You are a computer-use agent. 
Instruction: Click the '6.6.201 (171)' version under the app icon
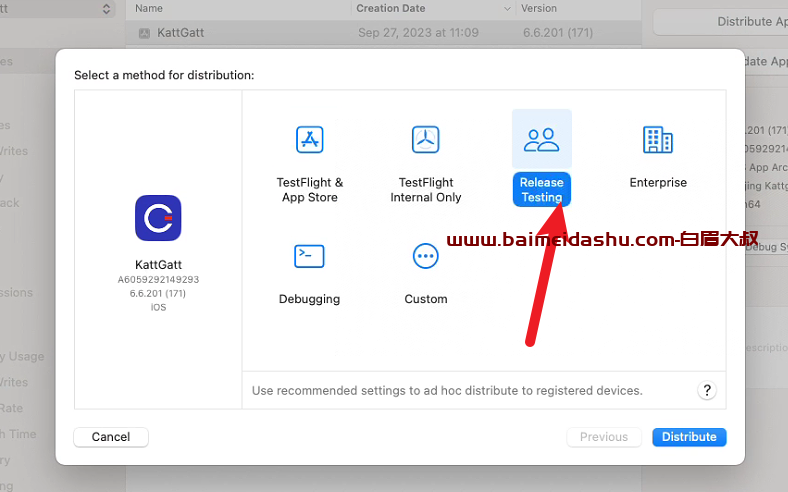158,293
